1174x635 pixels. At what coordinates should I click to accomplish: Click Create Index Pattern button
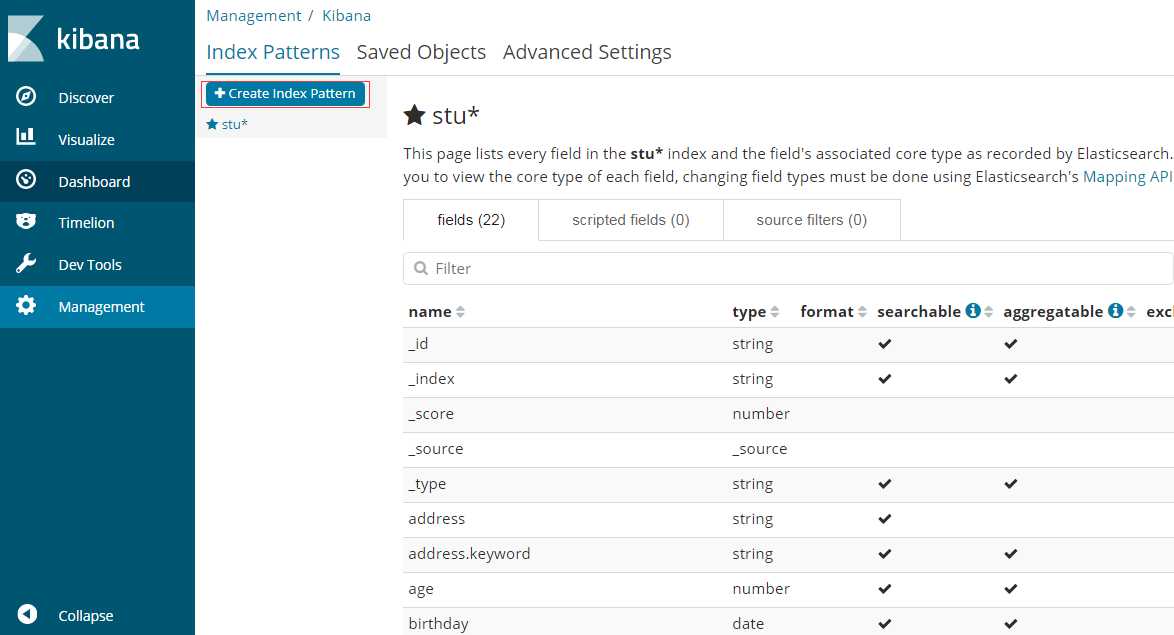[x=285, y=94]
